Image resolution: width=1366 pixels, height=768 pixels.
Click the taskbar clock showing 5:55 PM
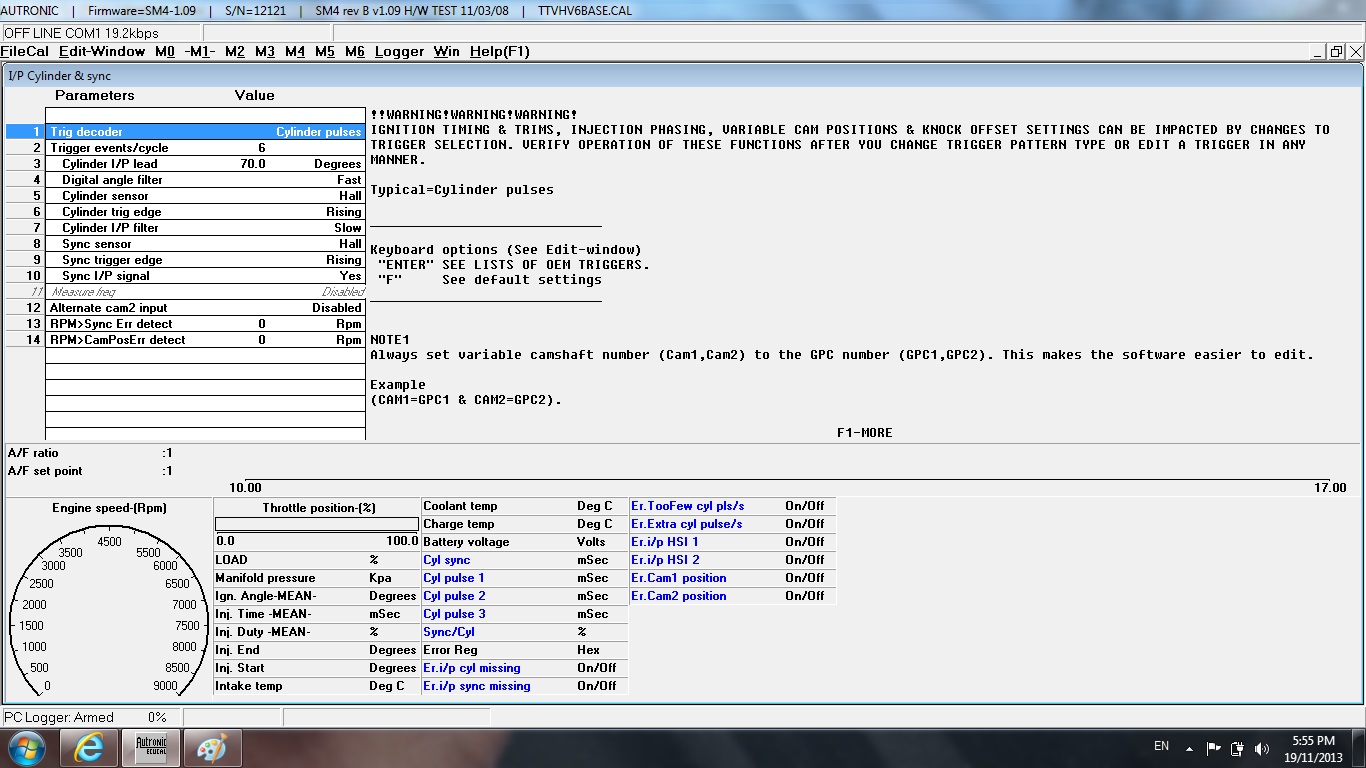coord(1314,748)
